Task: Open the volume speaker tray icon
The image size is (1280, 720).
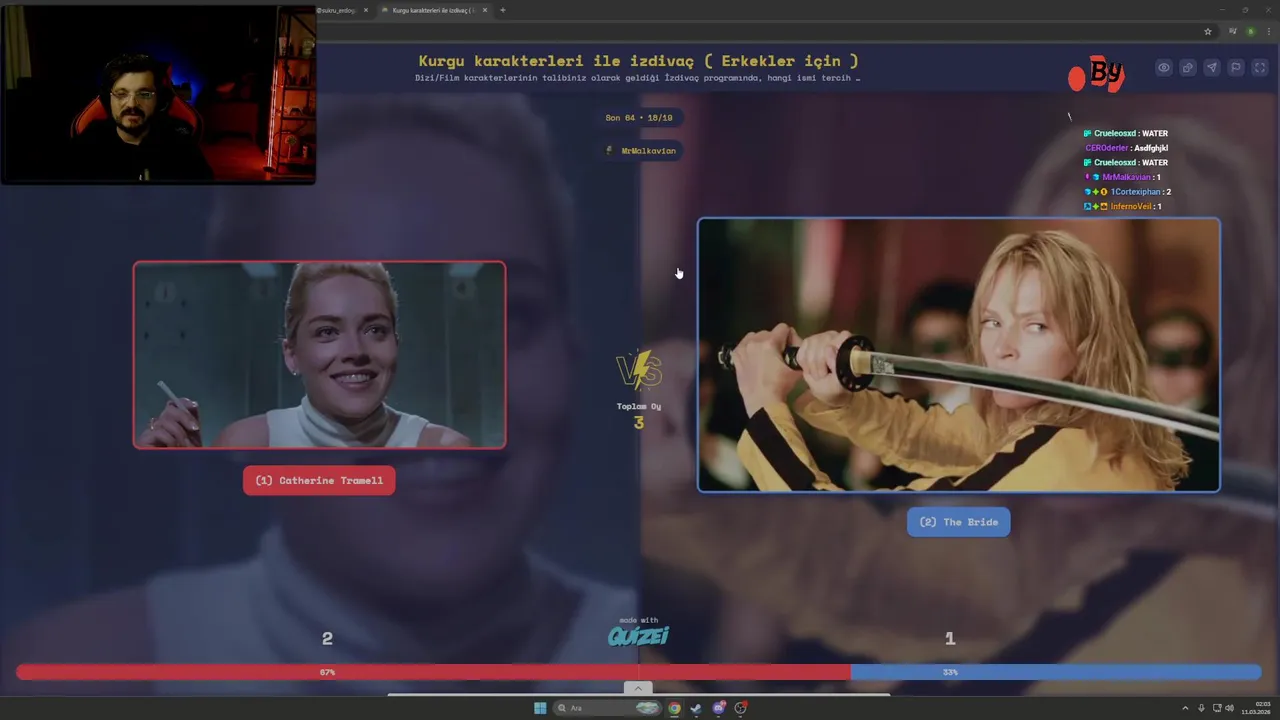Action: point(1229,708)
